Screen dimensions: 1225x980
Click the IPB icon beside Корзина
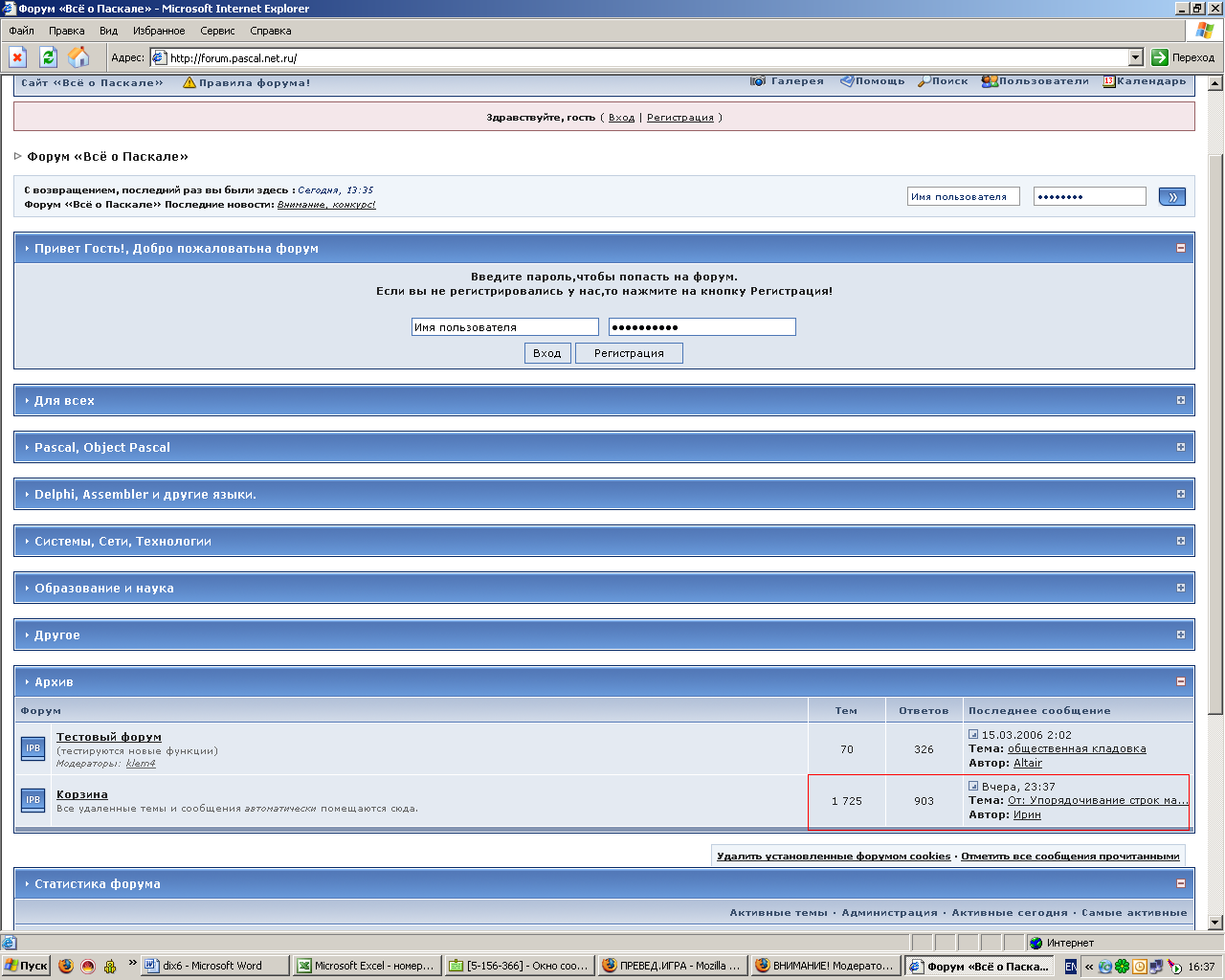click(33, 800)
